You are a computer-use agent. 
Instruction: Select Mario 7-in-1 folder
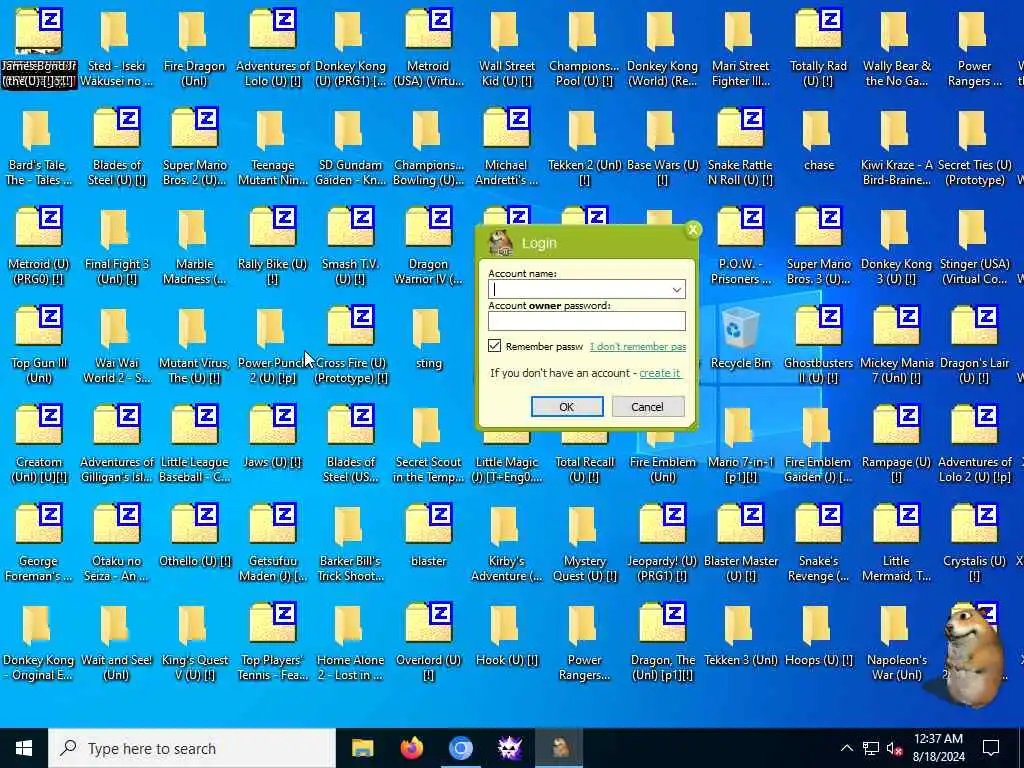tap(740, 445)
